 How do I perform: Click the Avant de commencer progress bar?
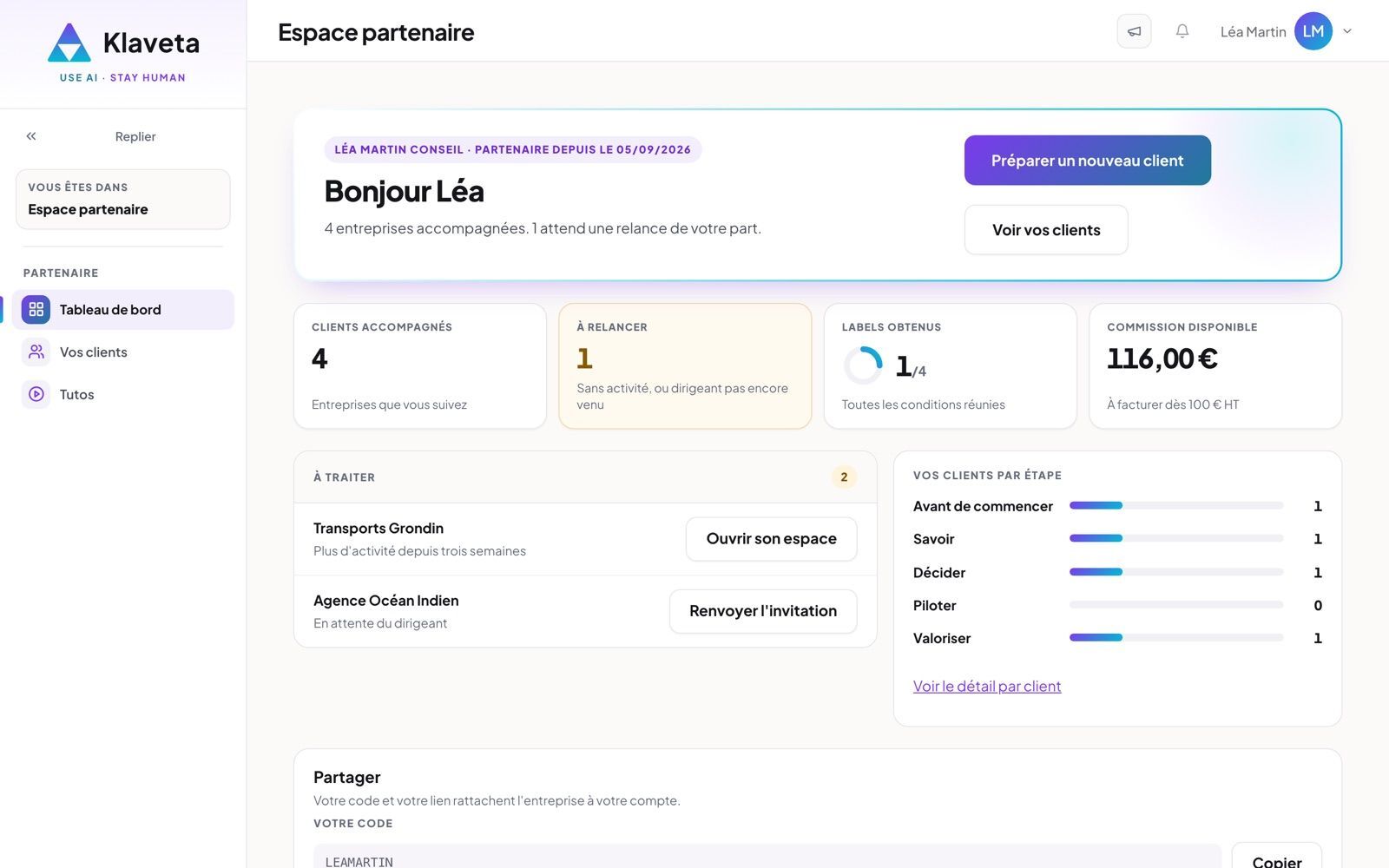tap(1176, 506)
